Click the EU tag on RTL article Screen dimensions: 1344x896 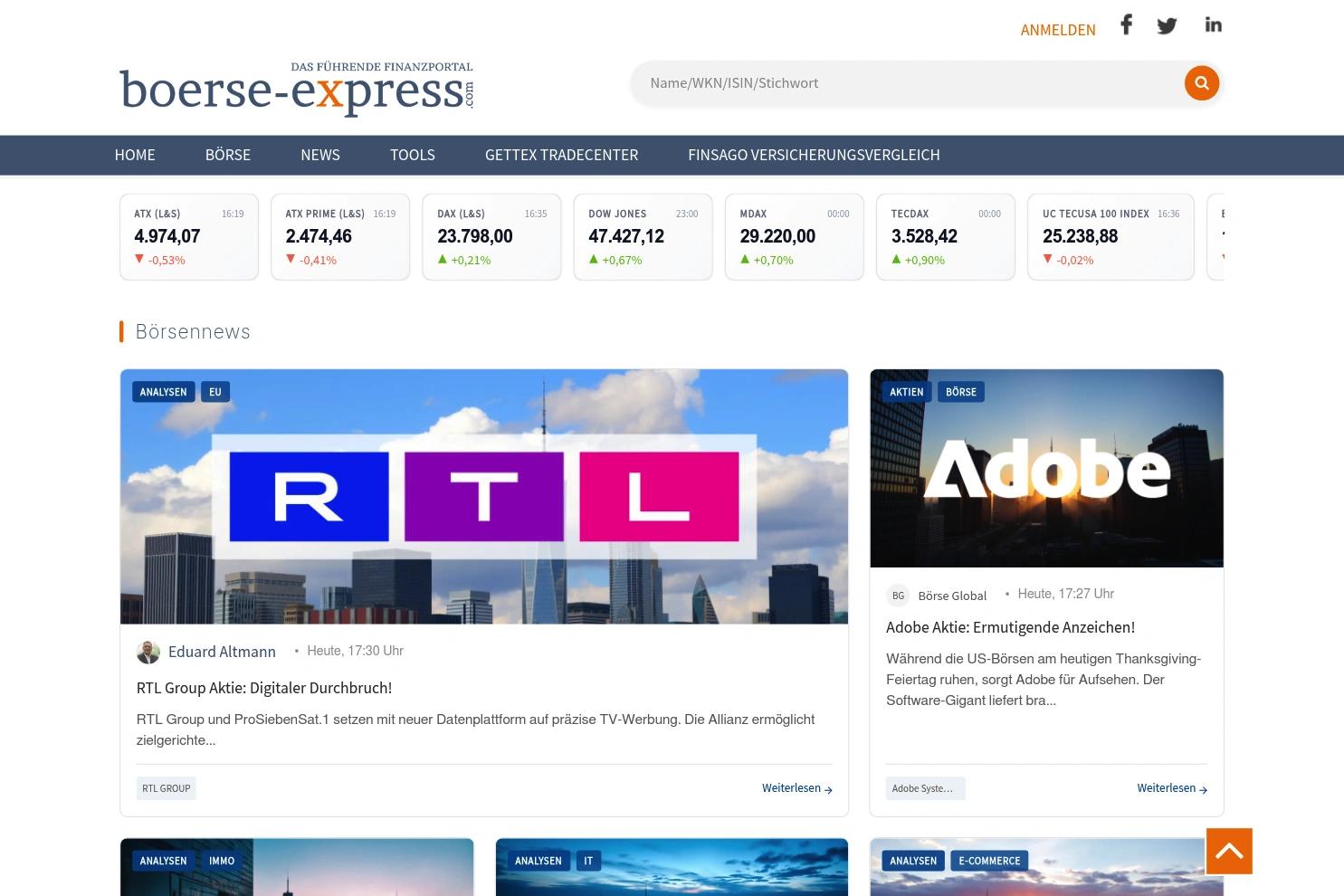(215, 392)
